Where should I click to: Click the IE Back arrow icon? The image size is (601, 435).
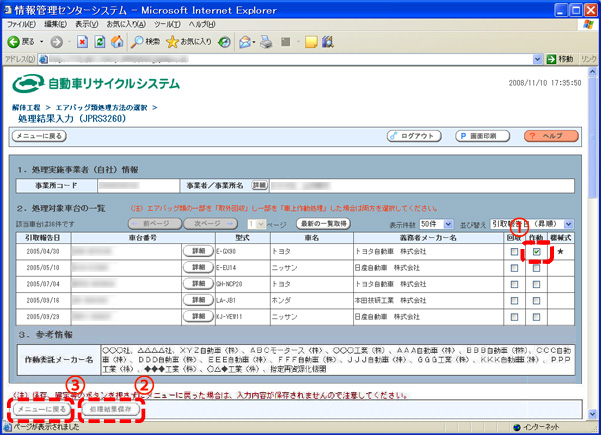pyautogui.click(x=13, y=42)
